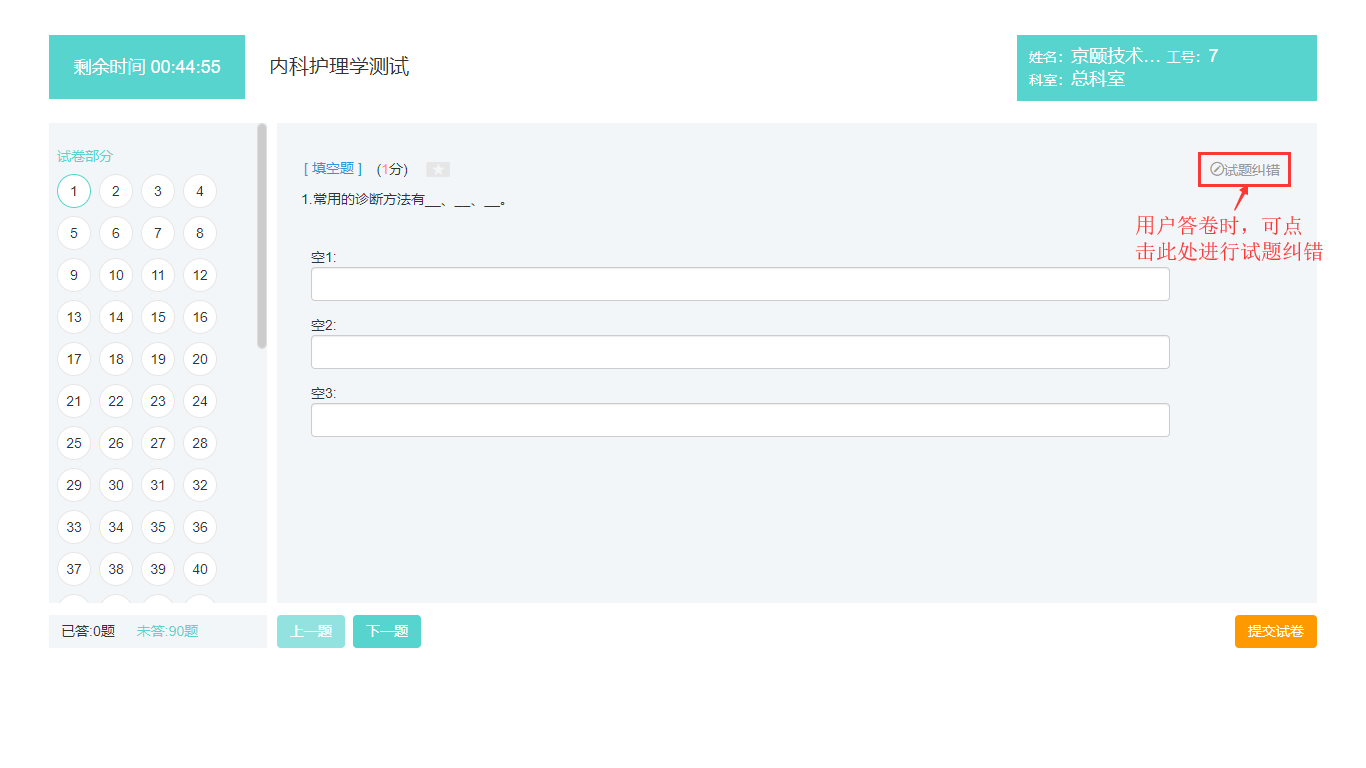
Task: Submit the exam with 提交试卷
Action: click(1275, 631)
